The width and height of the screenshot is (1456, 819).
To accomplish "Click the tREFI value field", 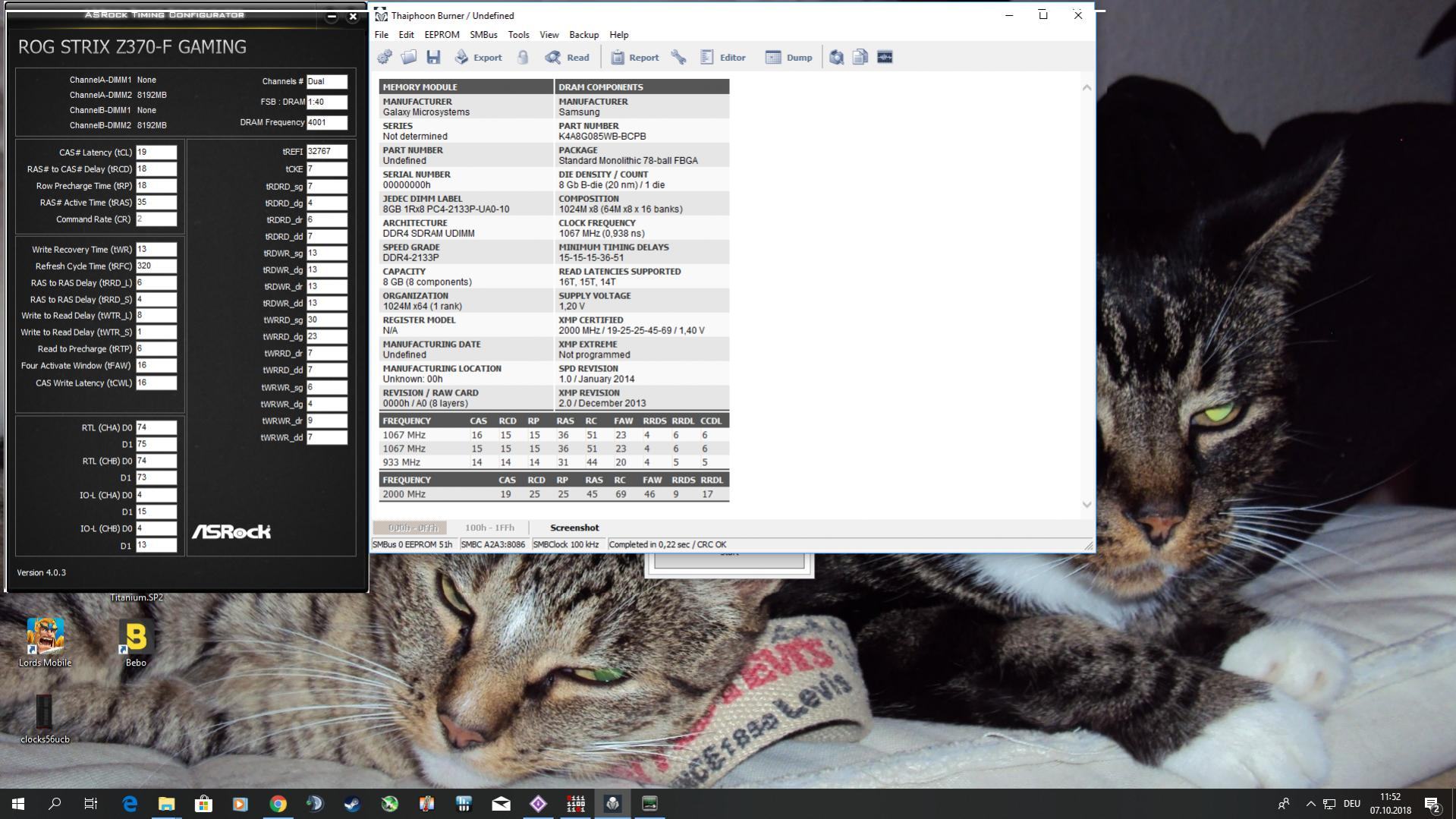I will [327, 152].
